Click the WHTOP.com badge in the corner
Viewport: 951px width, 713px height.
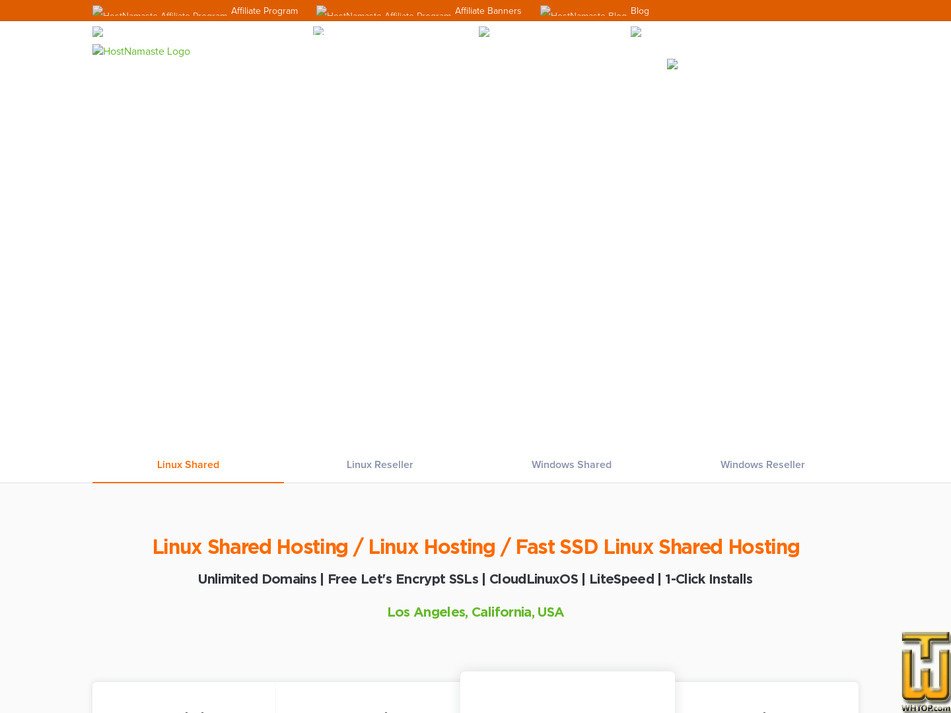(924, 672)
